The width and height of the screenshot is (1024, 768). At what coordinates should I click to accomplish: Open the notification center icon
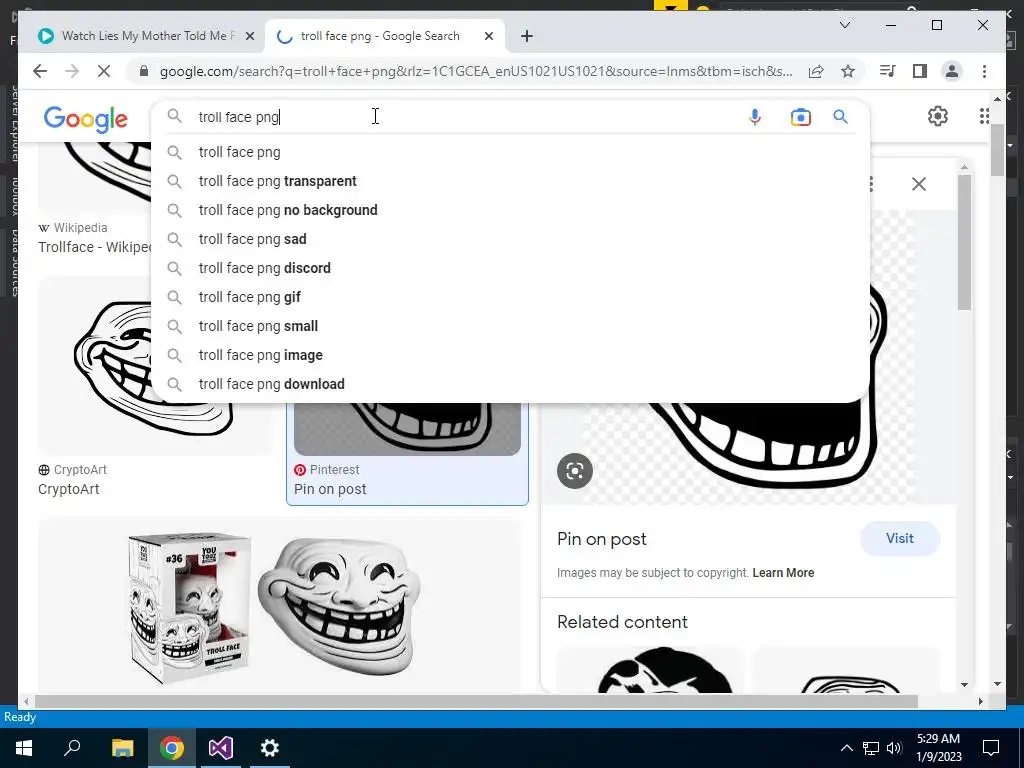point(991,748)
